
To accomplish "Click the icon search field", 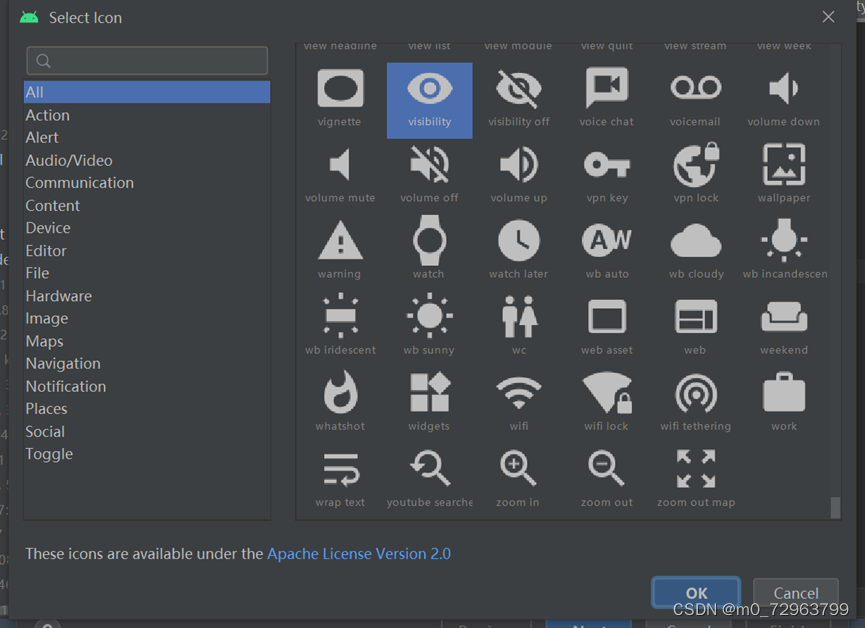I will [146, 60].
